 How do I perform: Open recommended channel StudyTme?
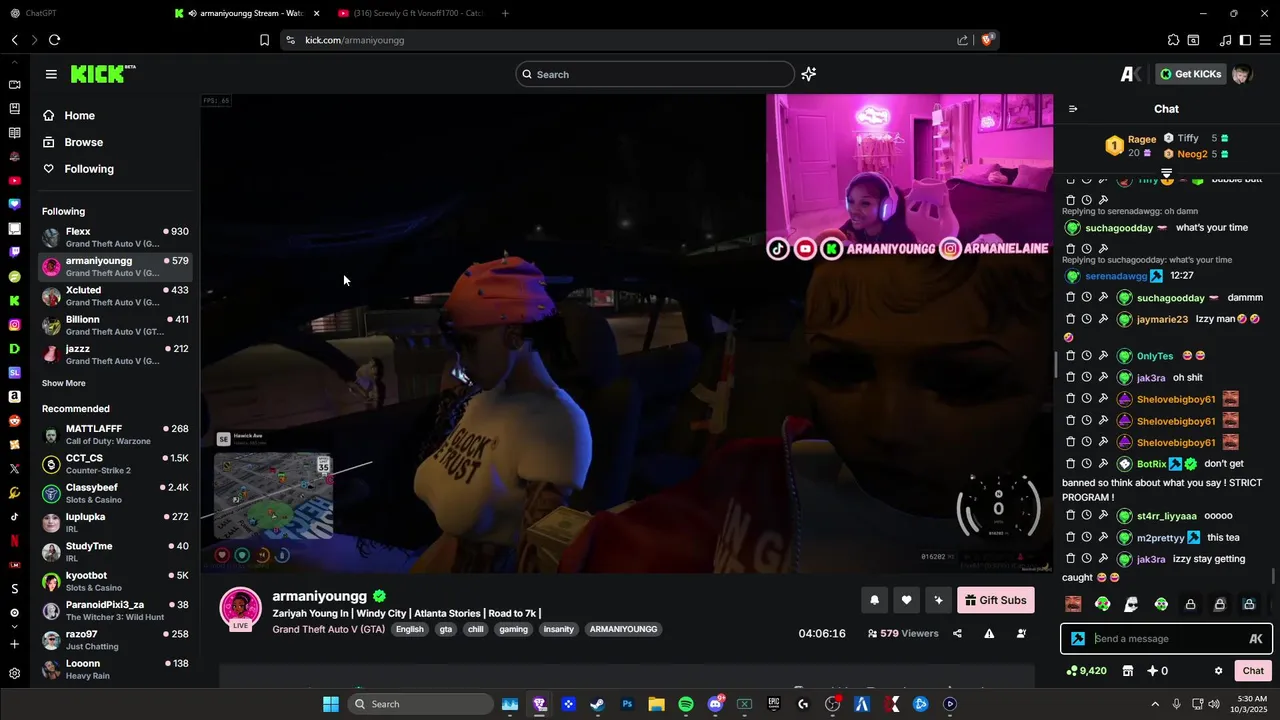point(115,552)
